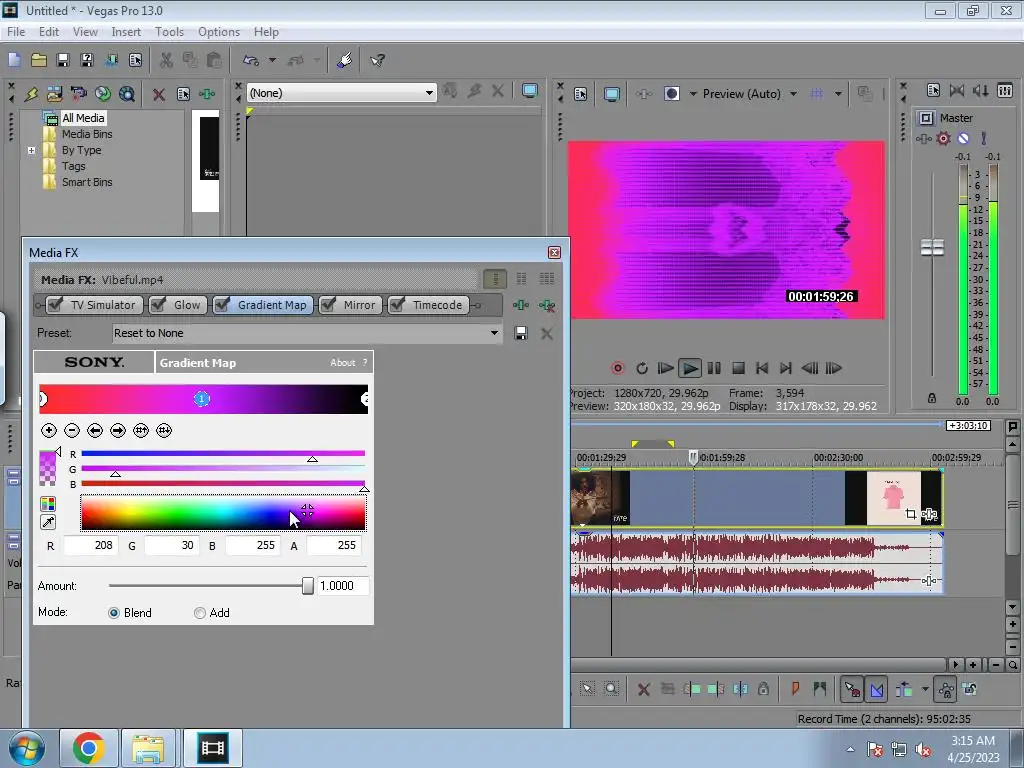
Task: Open a project with the folder icon
Action: (39, 60)
